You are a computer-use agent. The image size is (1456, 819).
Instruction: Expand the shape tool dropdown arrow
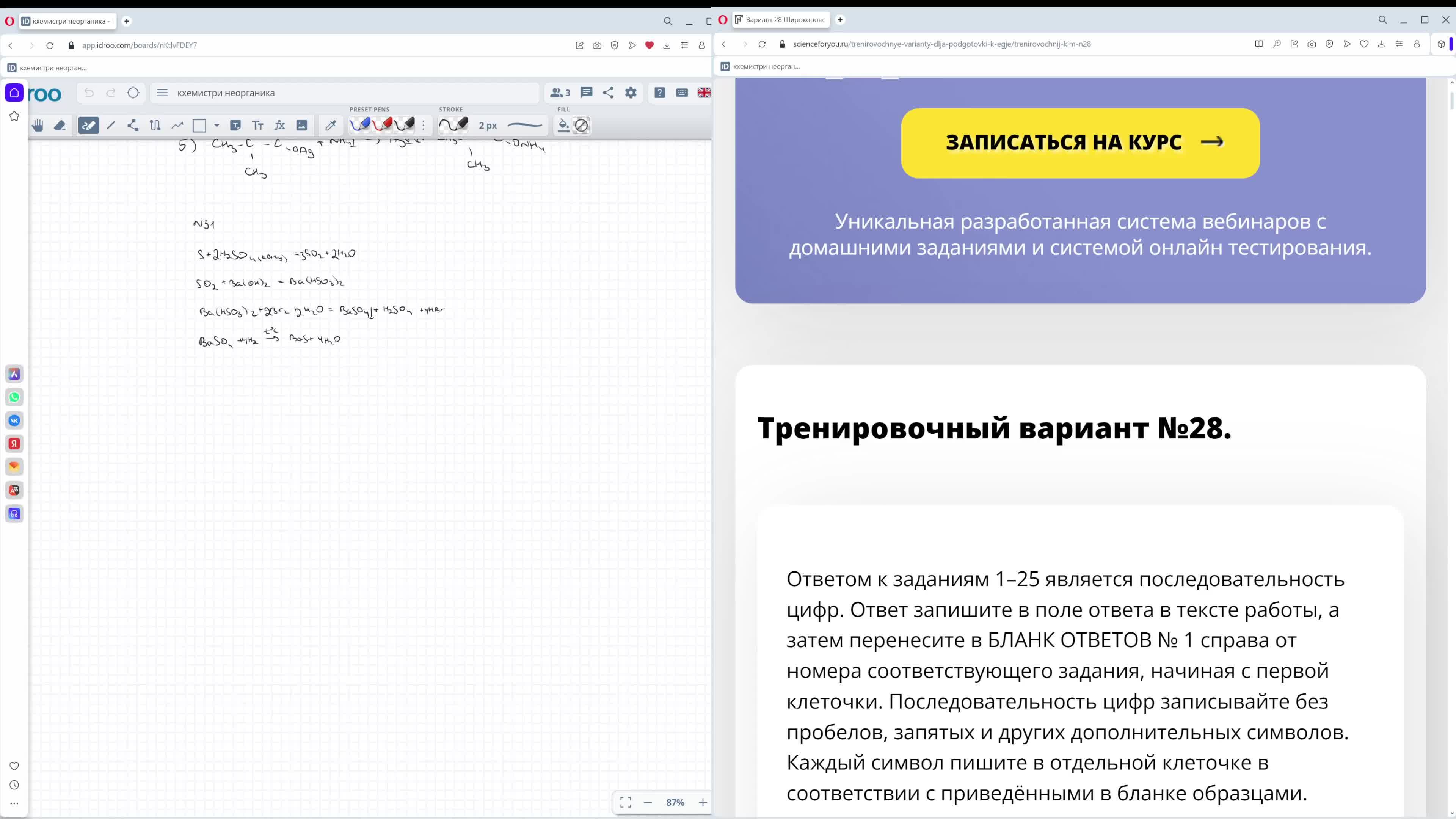[x=217, y=126]
